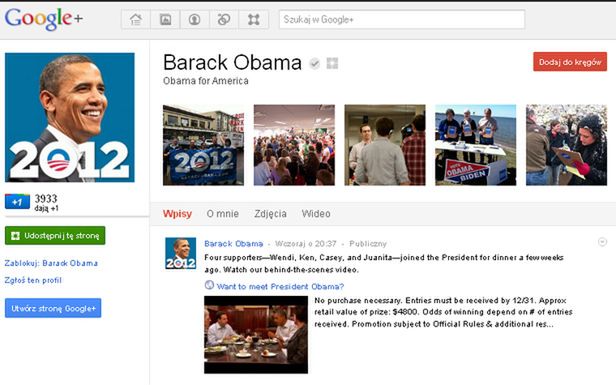Open the clipboard signing photo thumbnail

(x=566, y=145)
